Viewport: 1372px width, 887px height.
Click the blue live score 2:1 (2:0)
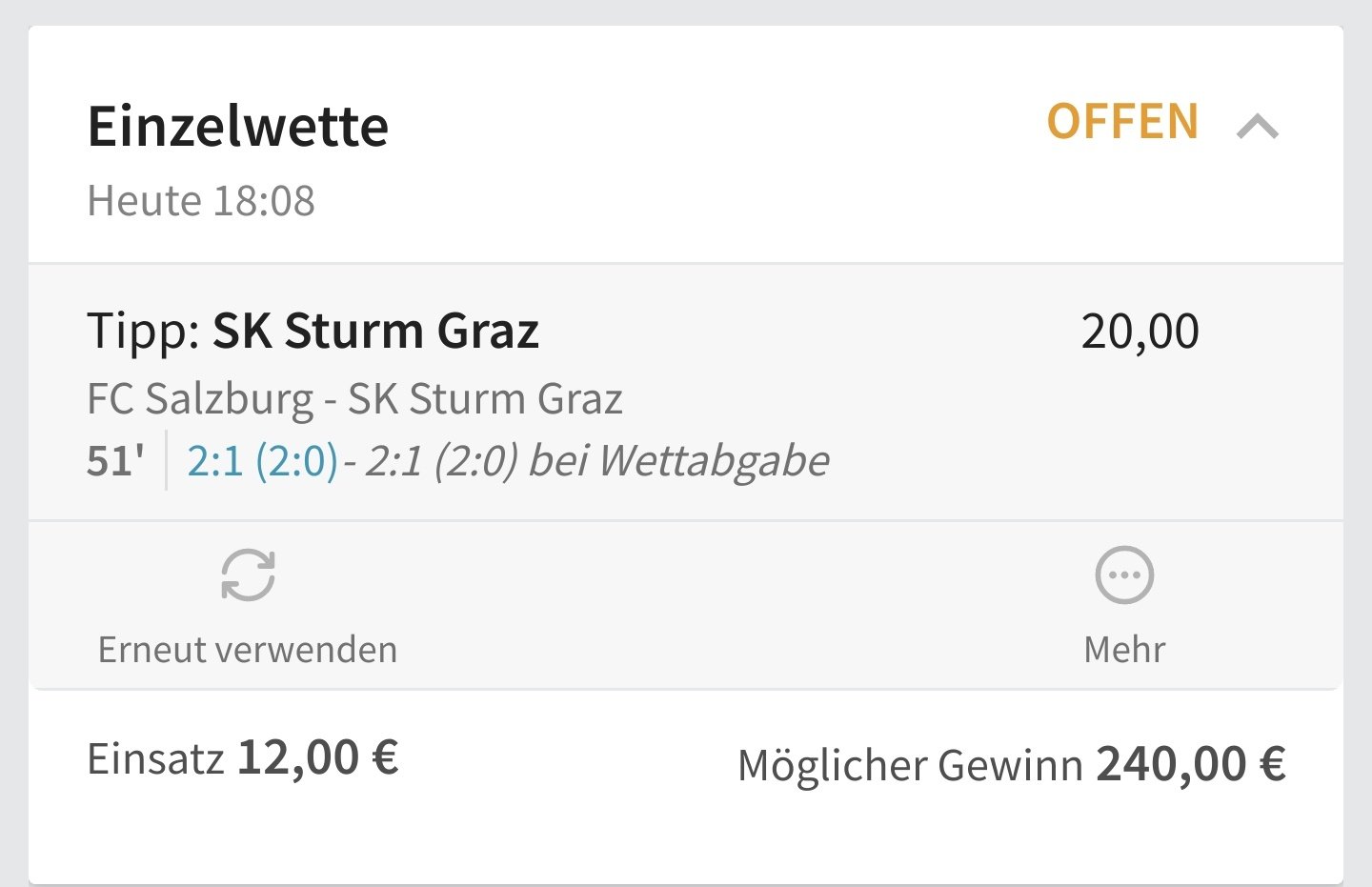(x=262, y=461)
